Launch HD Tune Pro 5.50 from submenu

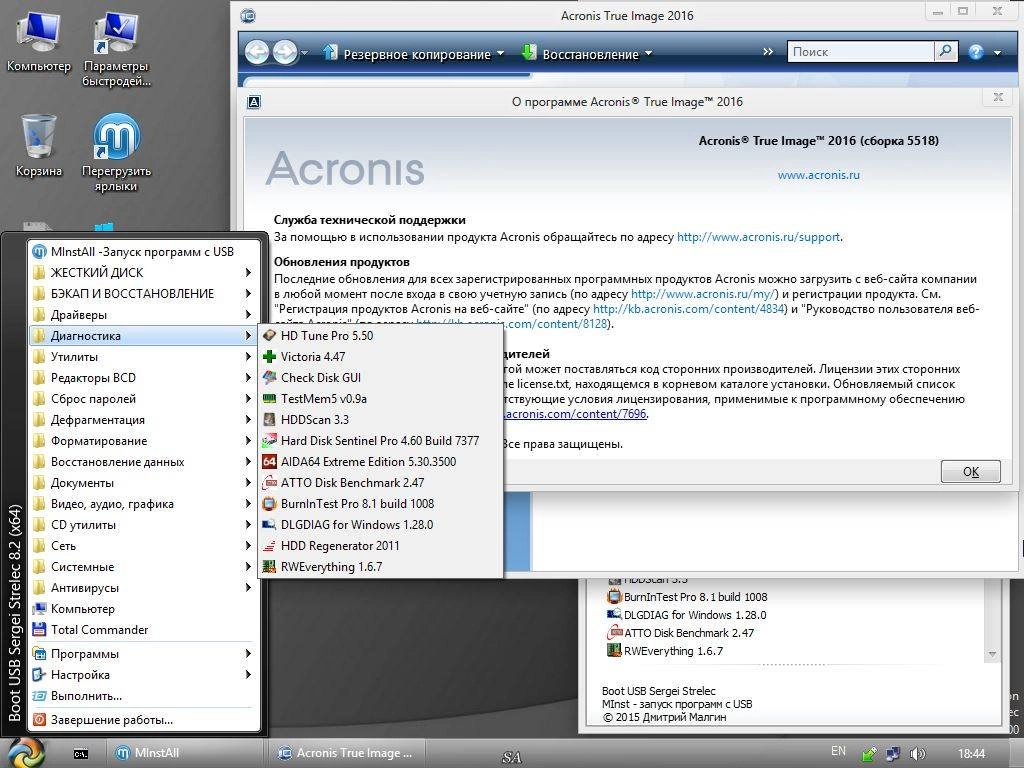[x=381, y=336]
